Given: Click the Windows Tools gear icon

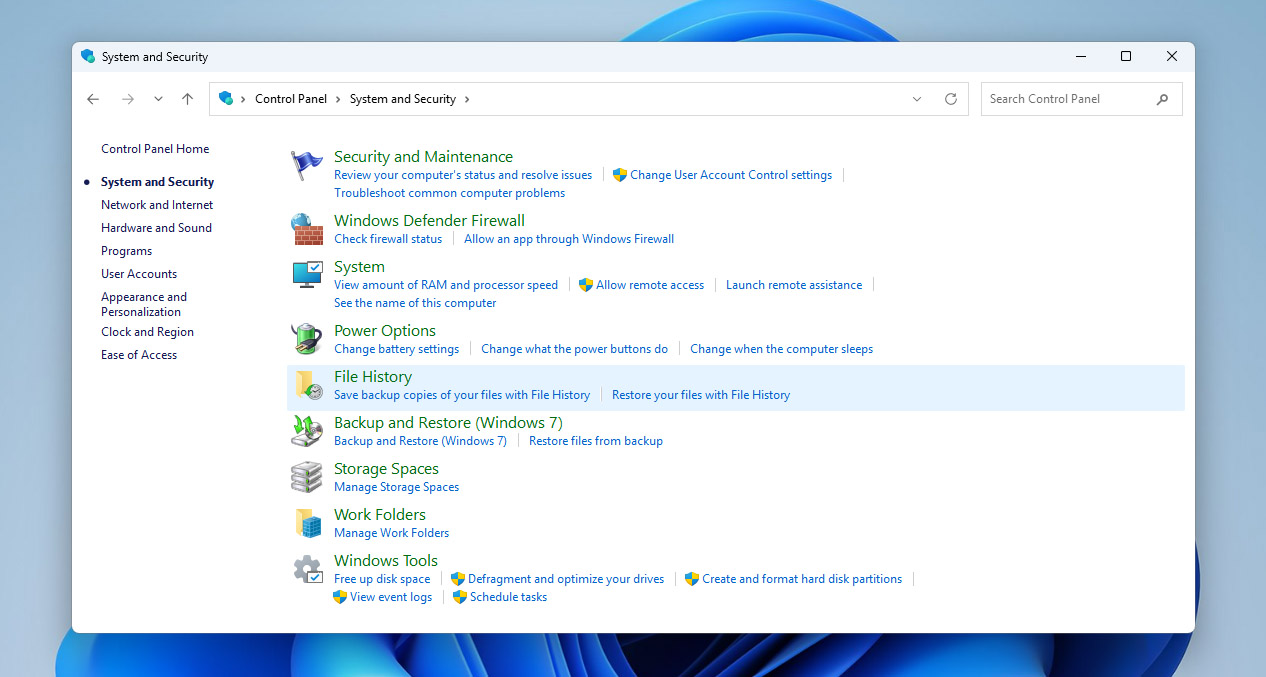Looking at the screenshot, I should pos(308,569).
